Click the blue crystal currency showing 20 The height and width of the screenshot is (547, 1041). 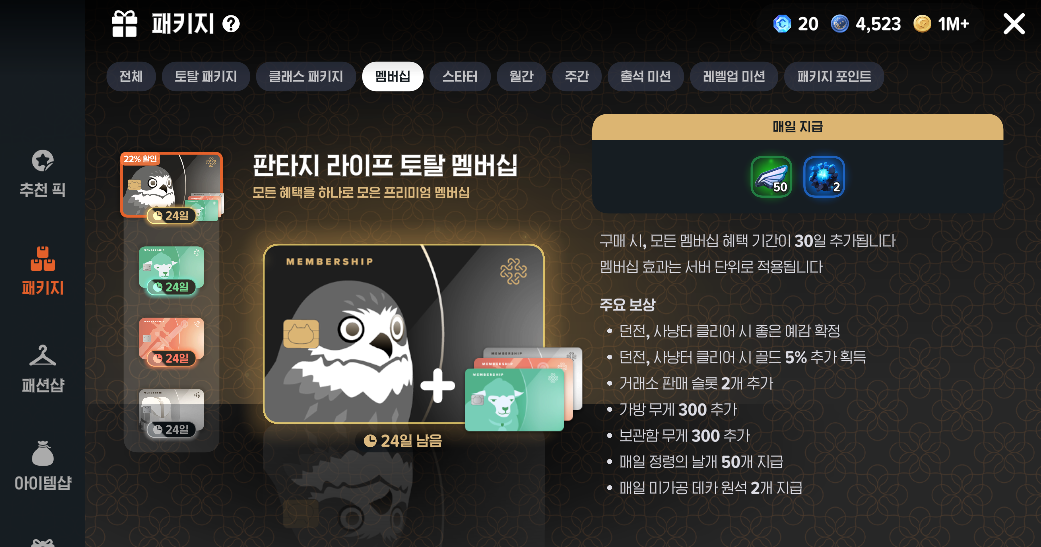pos(782,24)
